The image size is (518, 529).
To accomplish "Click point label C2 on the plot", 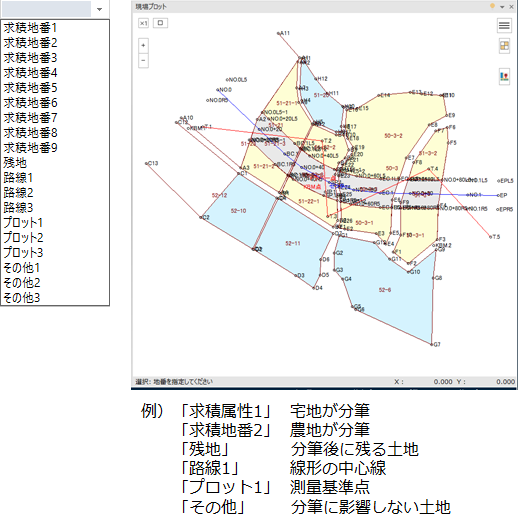I will point(206,217).
